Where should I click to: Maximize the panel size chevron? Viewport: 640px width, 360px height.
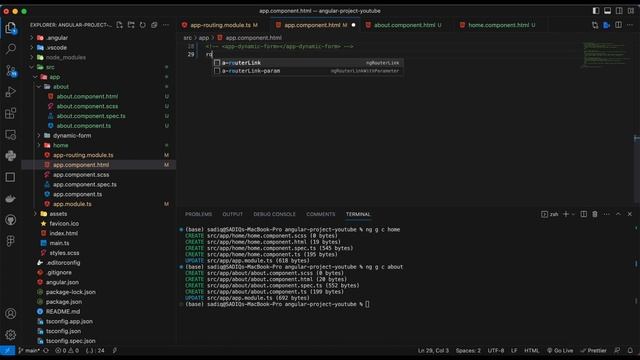coord(618,214)
